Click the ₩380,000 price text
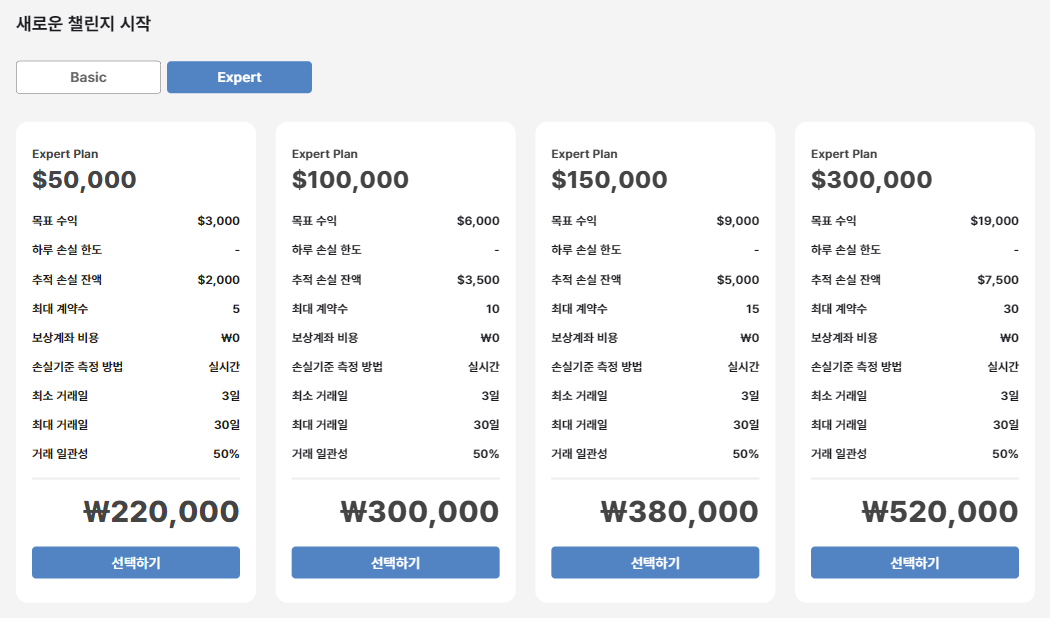1050x618 pixels. pyautogui.click(x=680, y=512)
